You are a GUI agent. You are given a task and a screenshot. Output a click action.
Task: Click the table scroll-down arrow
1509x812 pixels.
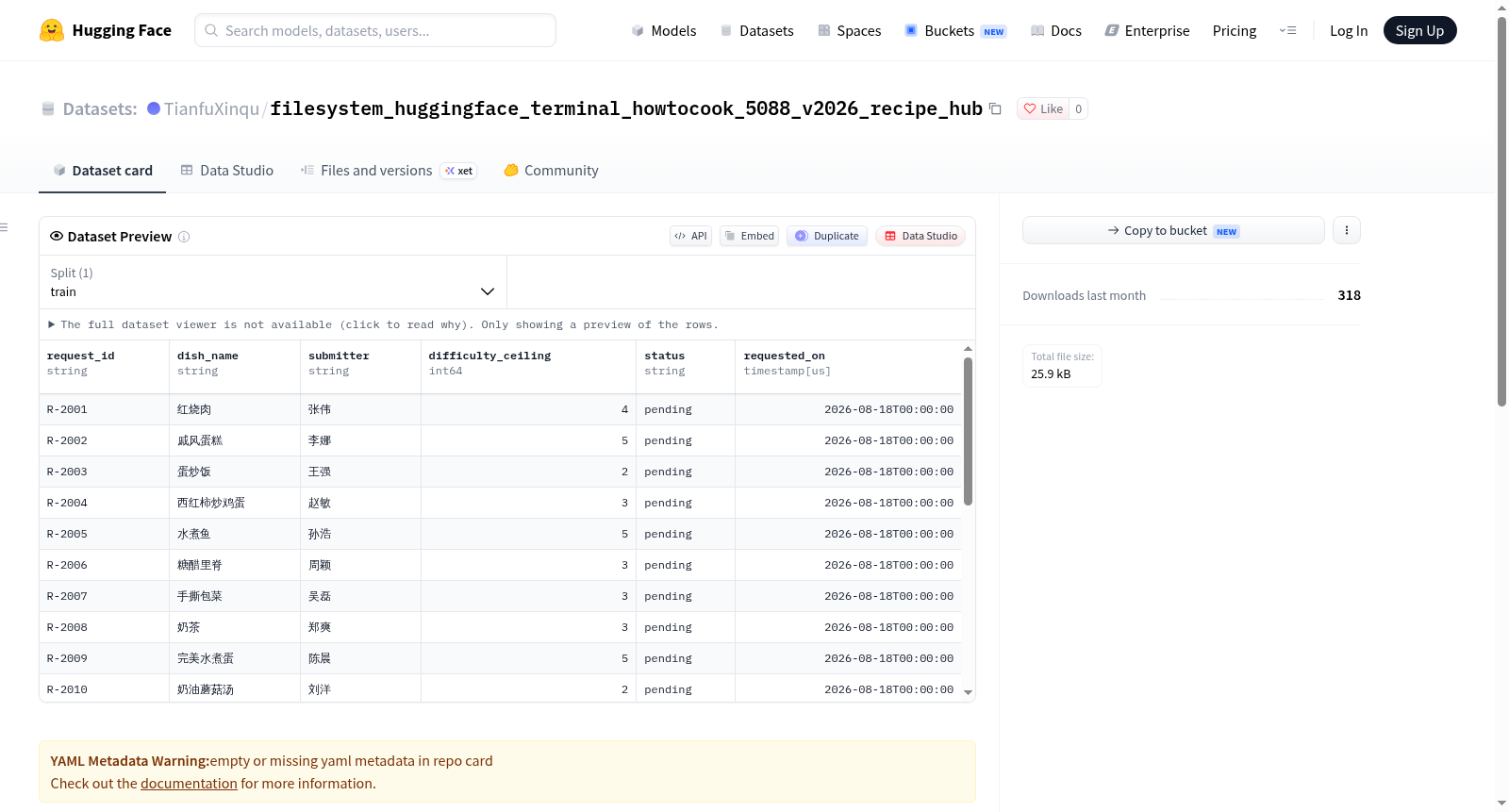click(968, 692)
